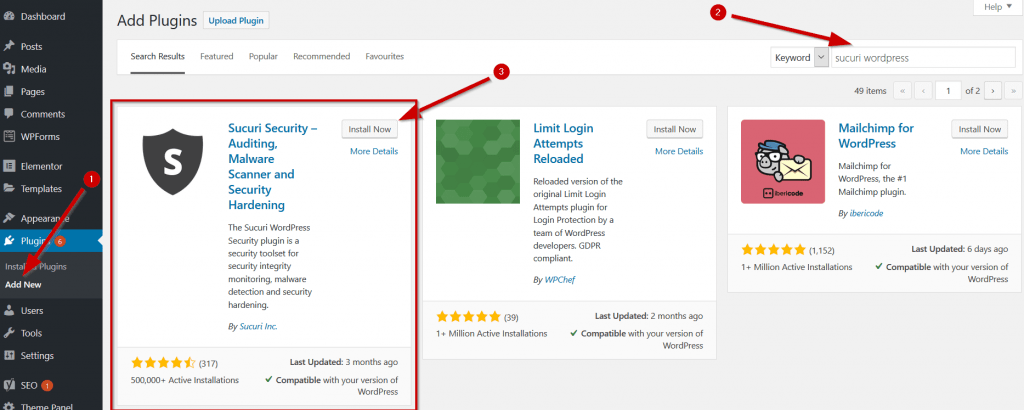Click the WPForms sidebar icon
1024x410 pixels.
[9, 136]
